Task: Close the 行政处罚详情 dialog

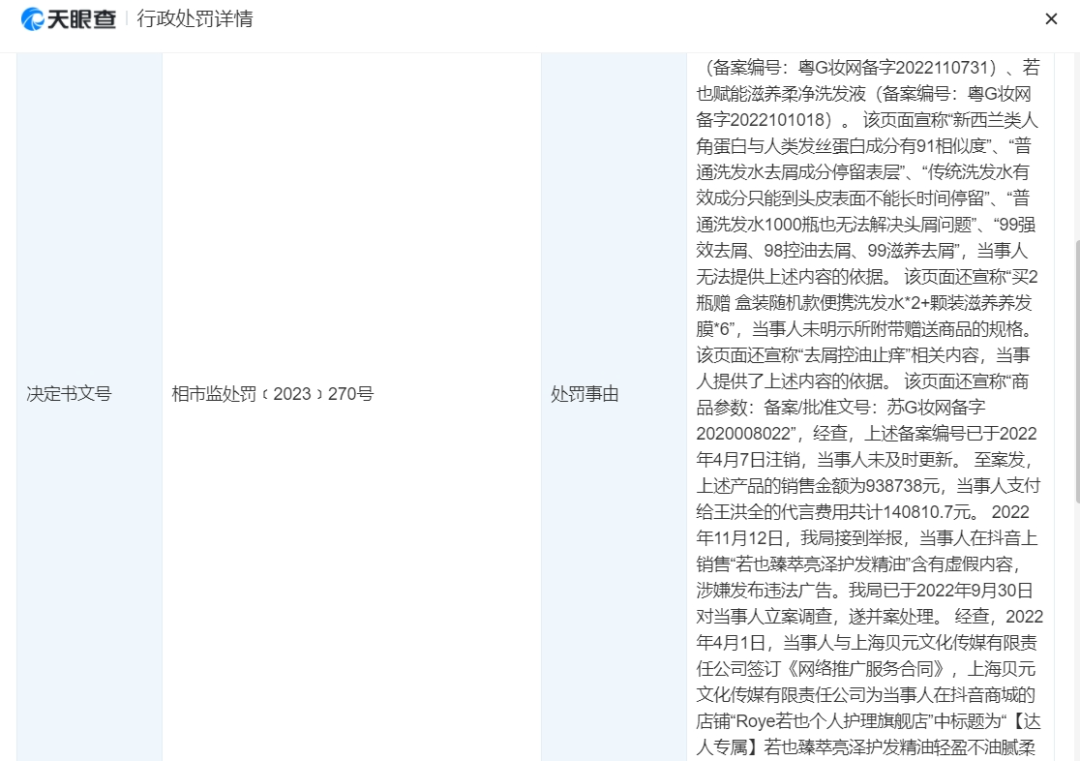Action: click(1051, 19)
